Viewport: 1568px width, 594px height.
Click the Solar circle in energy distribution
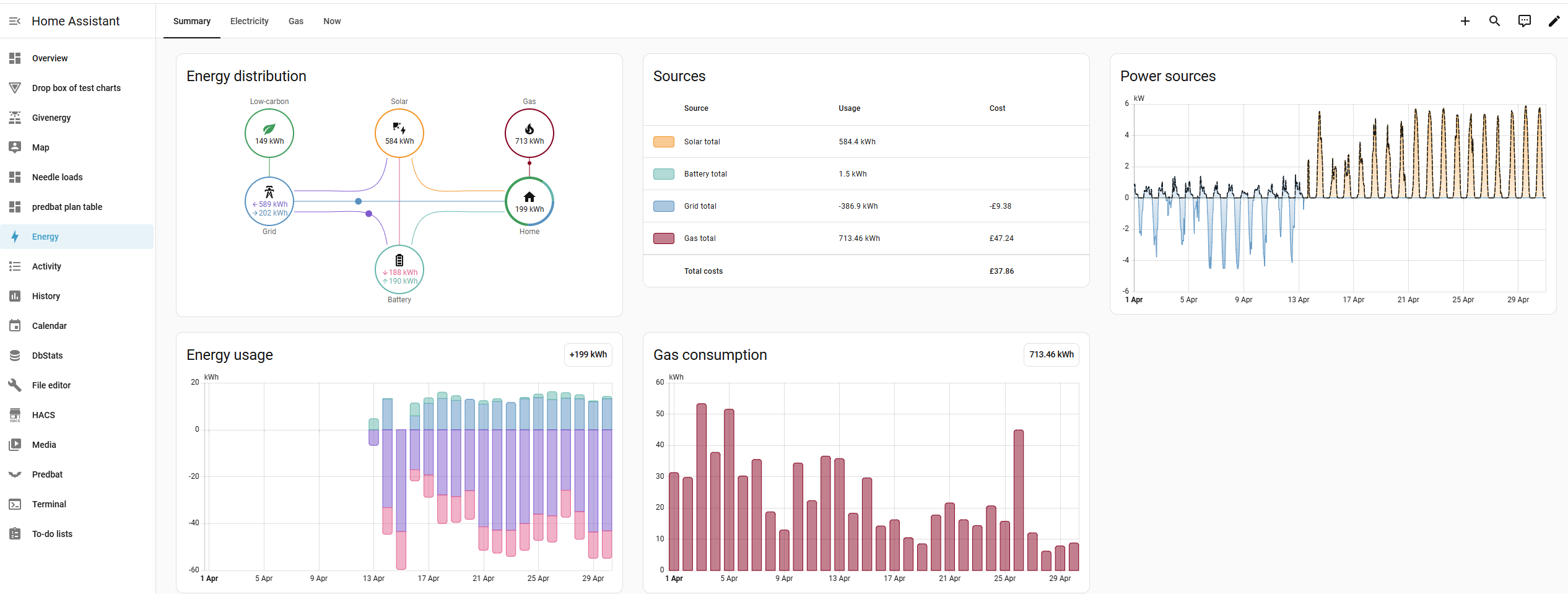399,133
